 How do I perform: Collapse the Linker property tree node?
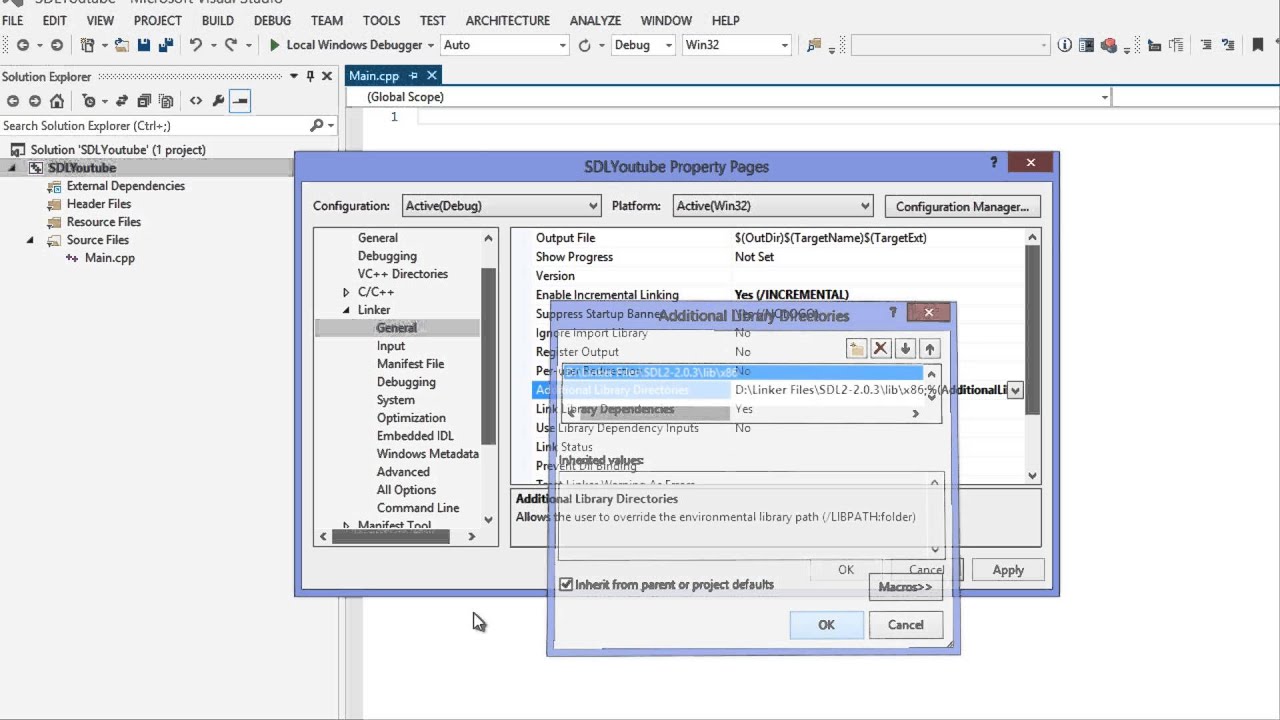point(346,310)
